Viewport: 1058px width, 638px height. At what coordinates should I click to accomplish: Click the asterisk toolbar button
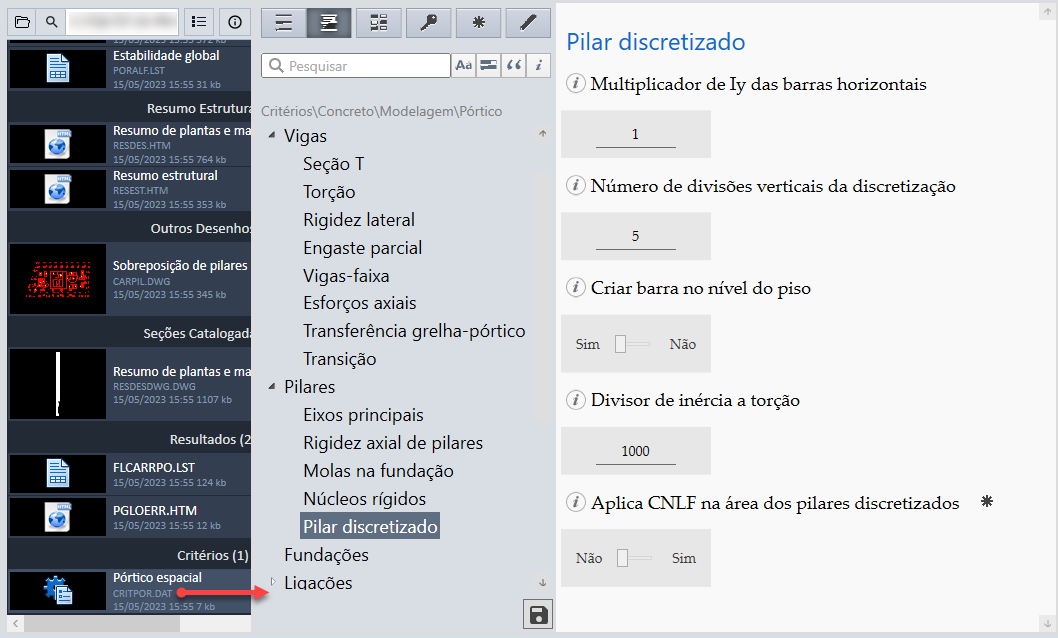478,22
